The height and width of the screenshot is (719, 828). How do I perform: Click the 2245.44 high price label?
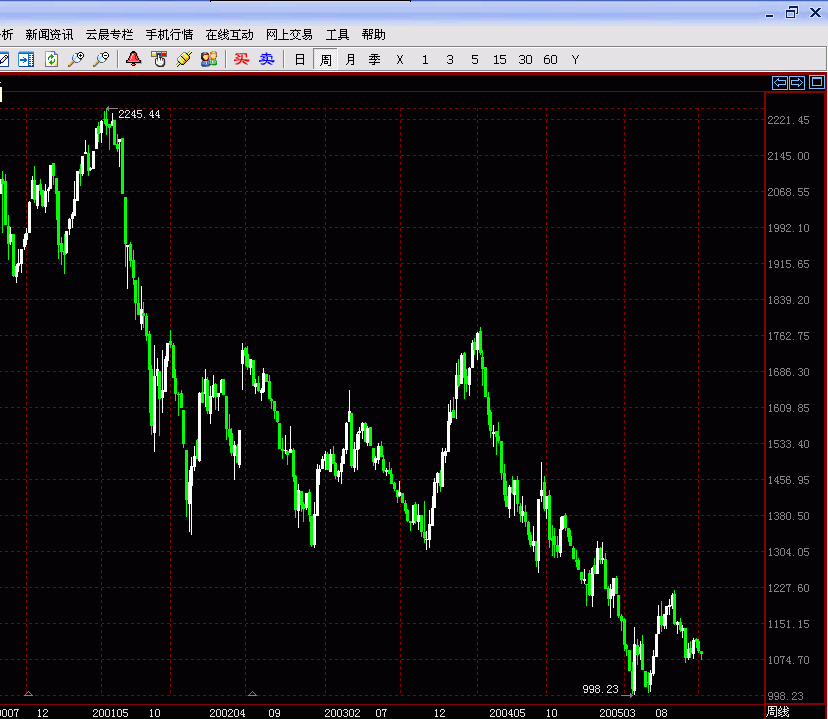click(139, 114)
